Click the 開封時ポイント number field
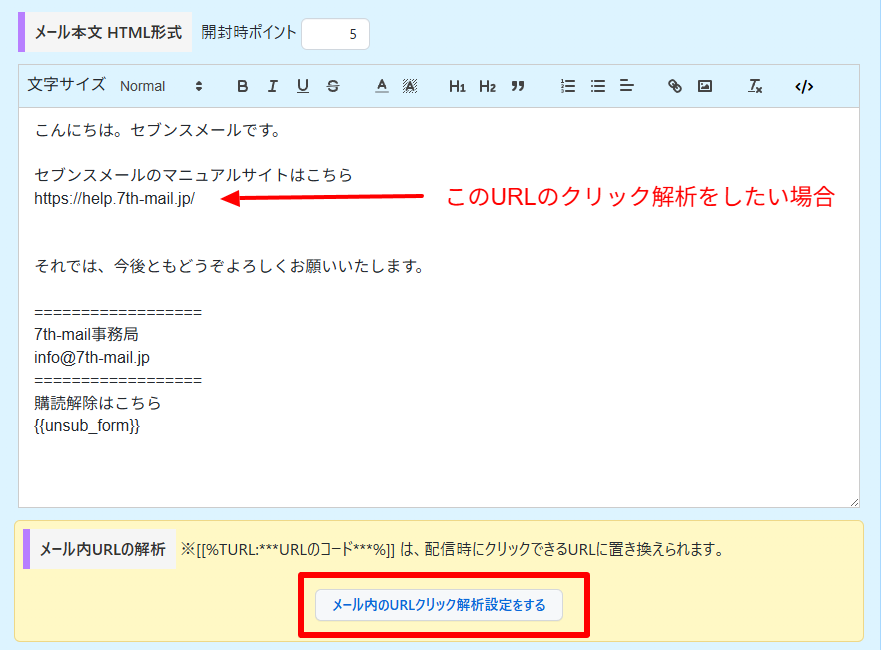Screen dimensions: 886x650 point(335,34)
